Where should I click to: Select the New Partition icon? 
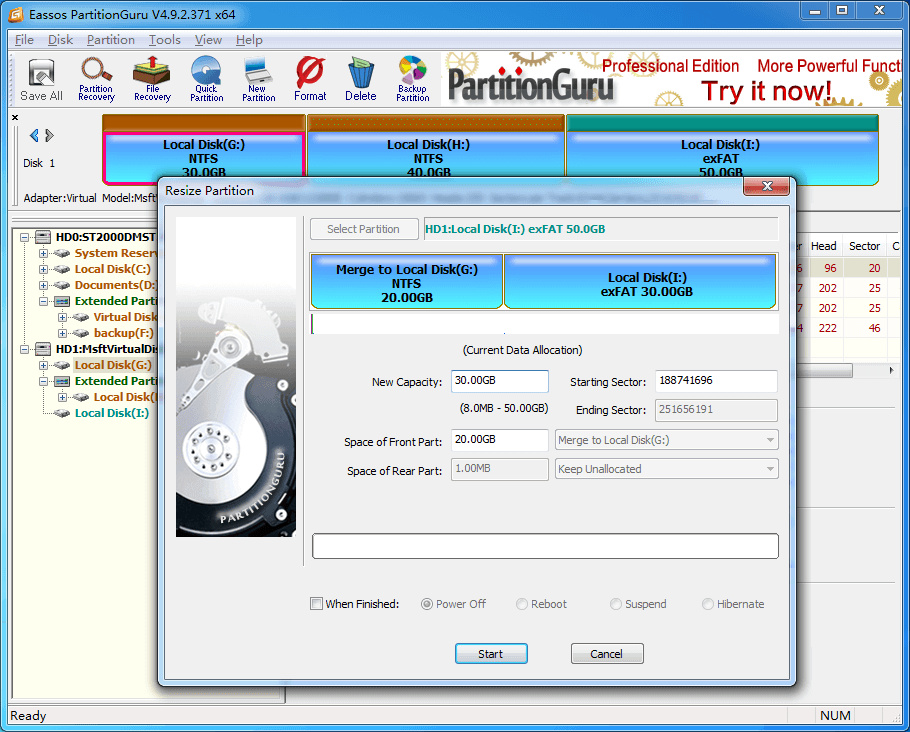tap(258, 80)
